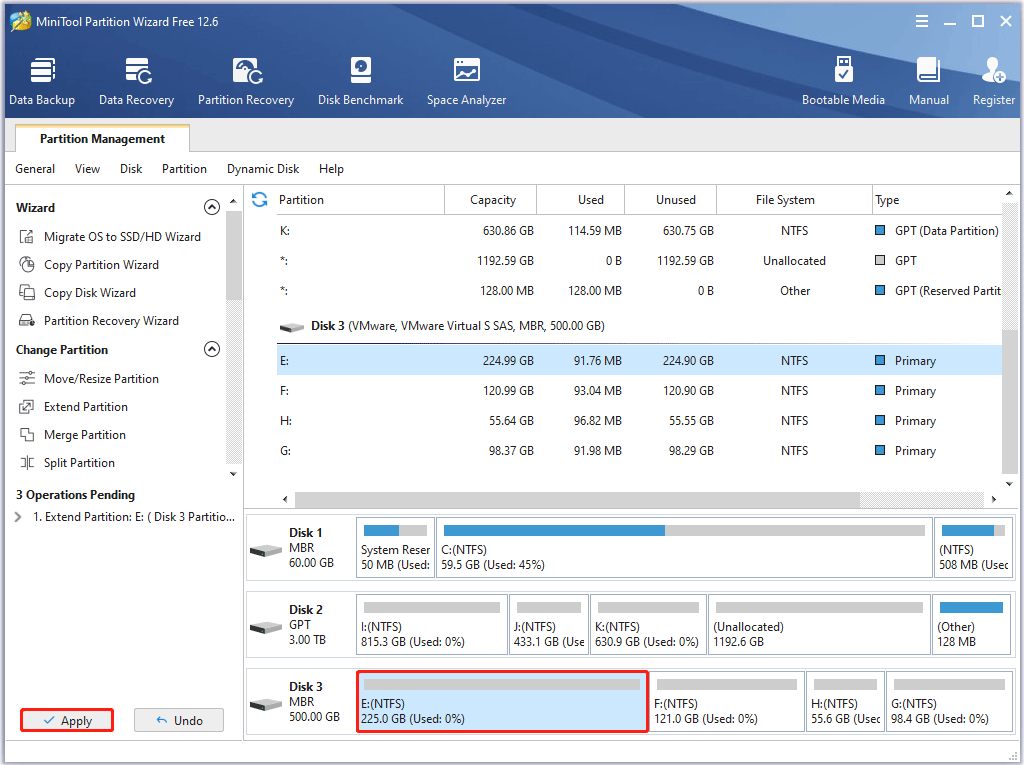
Task: Click the Type column header
Action: click(937, 199)
